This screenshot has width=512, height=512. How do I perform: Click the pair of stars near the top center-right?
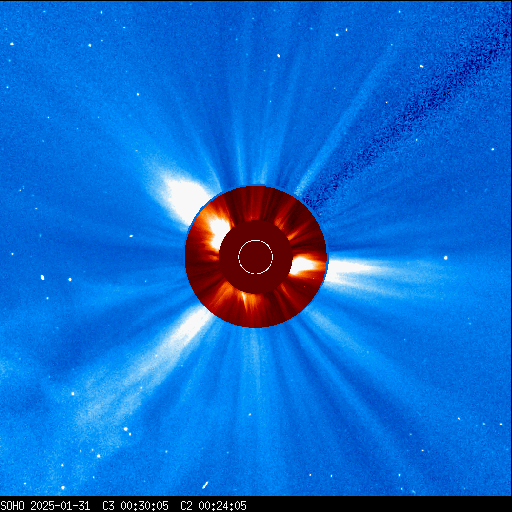pos(342,32)
